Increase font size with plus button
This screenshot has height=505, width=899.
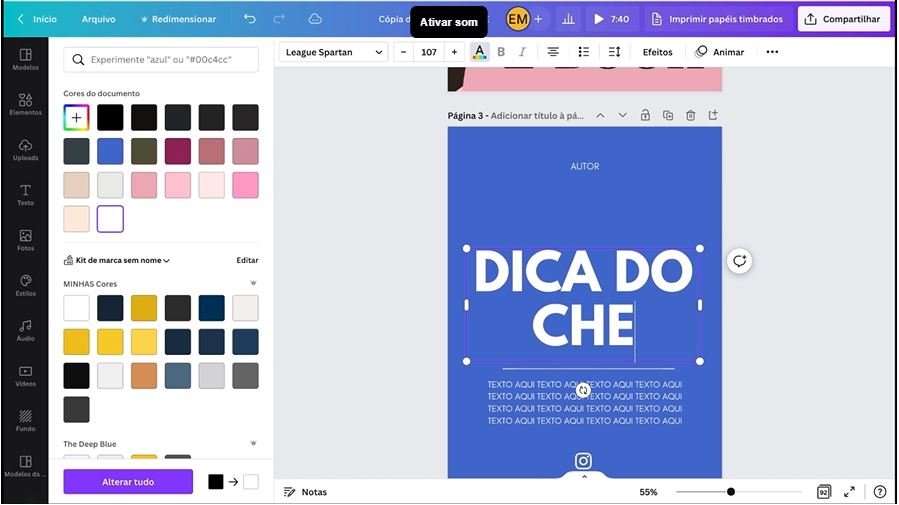point(454,52)
